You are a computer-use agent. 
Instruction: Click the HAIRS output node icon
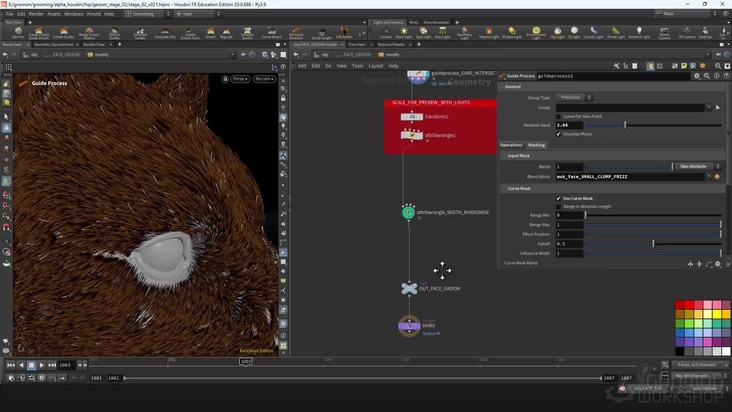[408, 325]
